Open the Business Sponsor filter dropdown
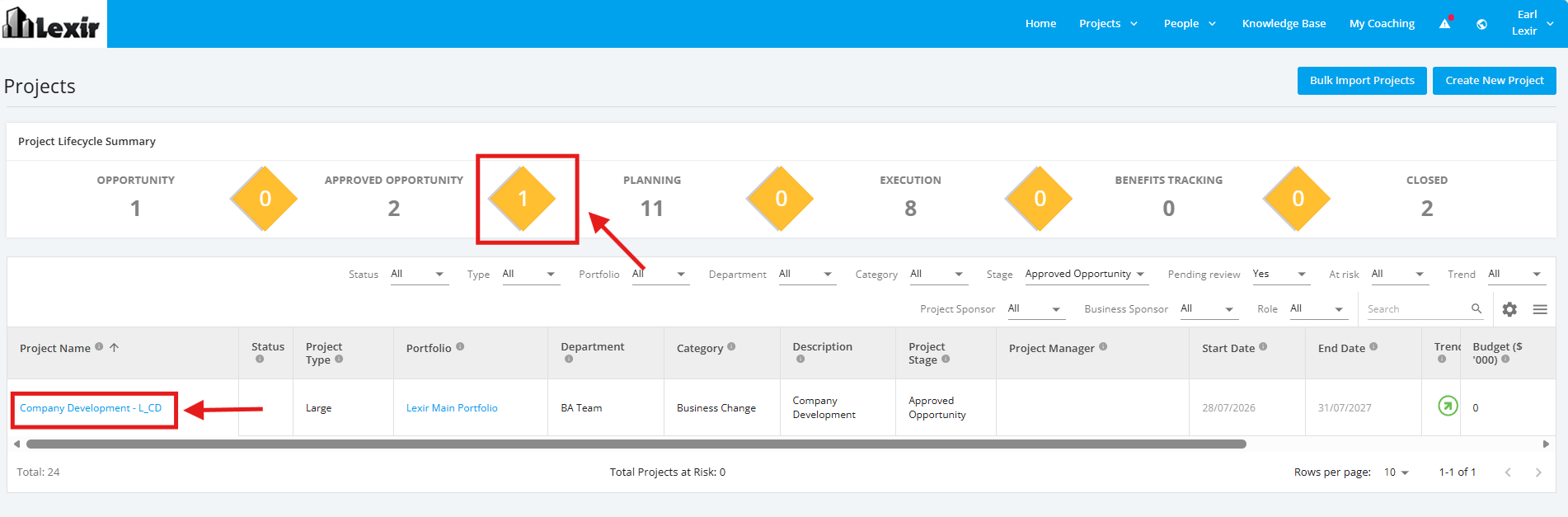Image resolution: width=1568 pixels, height=517 pixels. [1209, 309]
